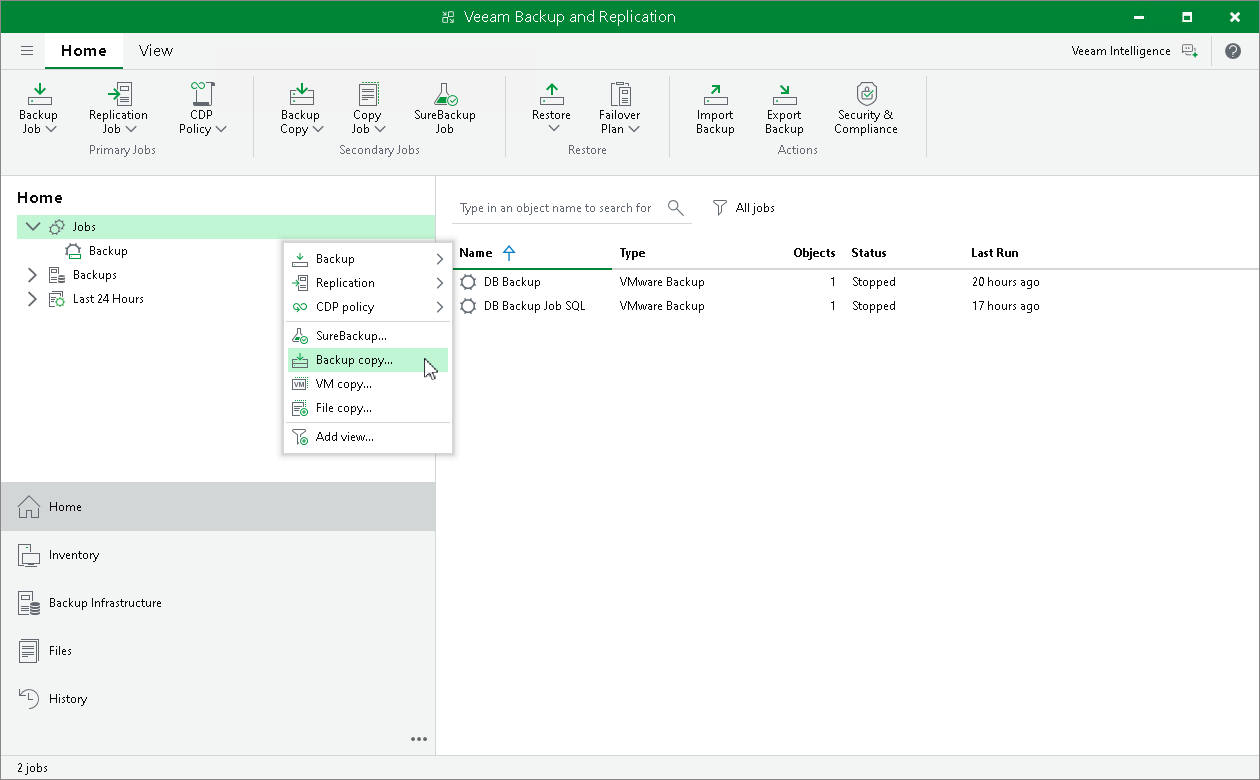Click the Export Backup icon
The height and width of the screenshot is (780, 1260).
tap(784, 107)
